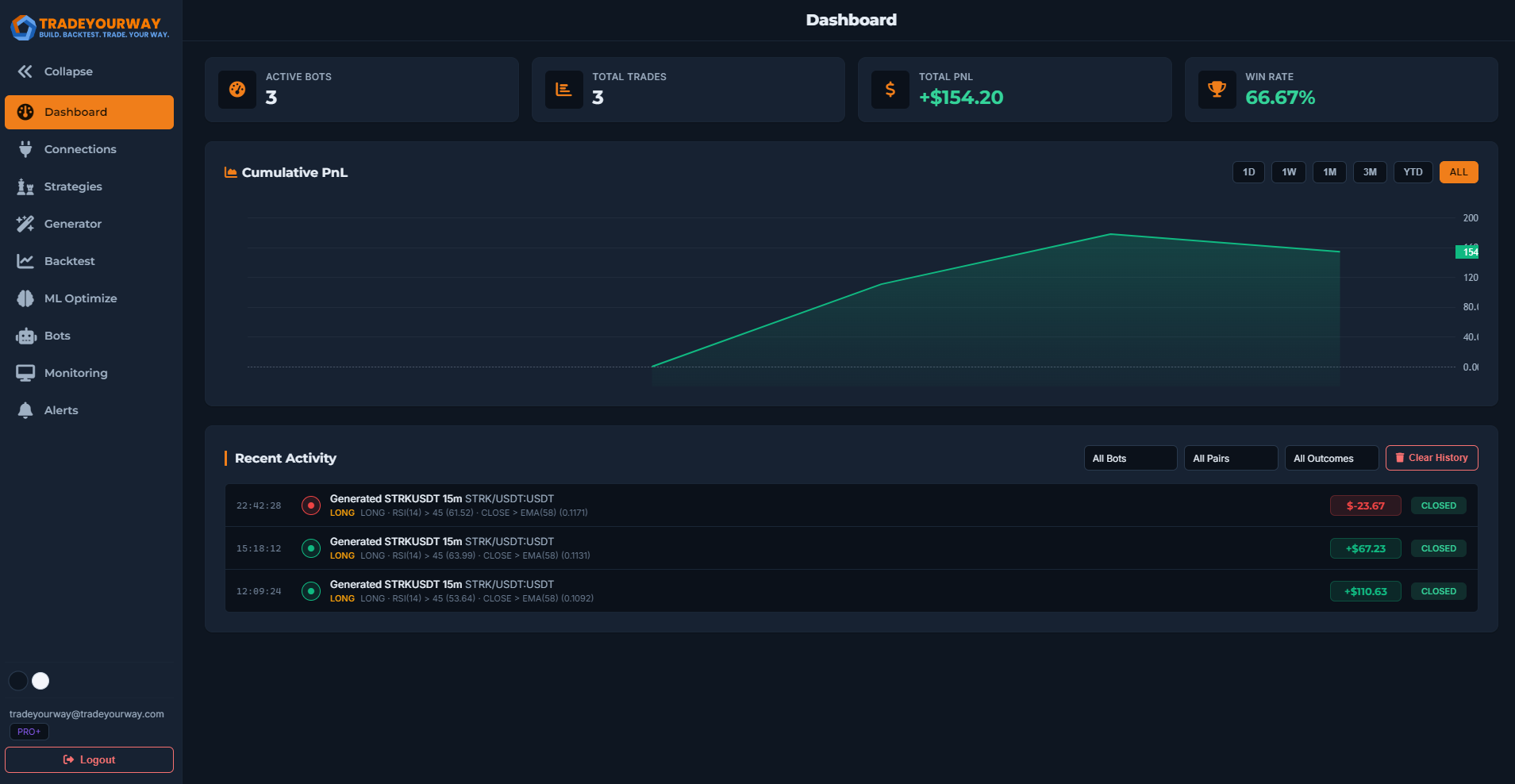Click the Win Rate trophy icon
Viewport: 1515px width, 784px height.
pyautogui.click(x=1217, y=90)
